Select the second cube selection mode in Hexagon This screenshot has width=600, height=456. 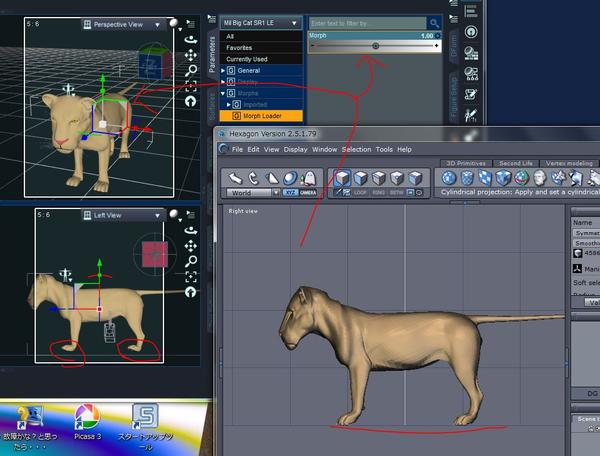[x=360, y=178]
